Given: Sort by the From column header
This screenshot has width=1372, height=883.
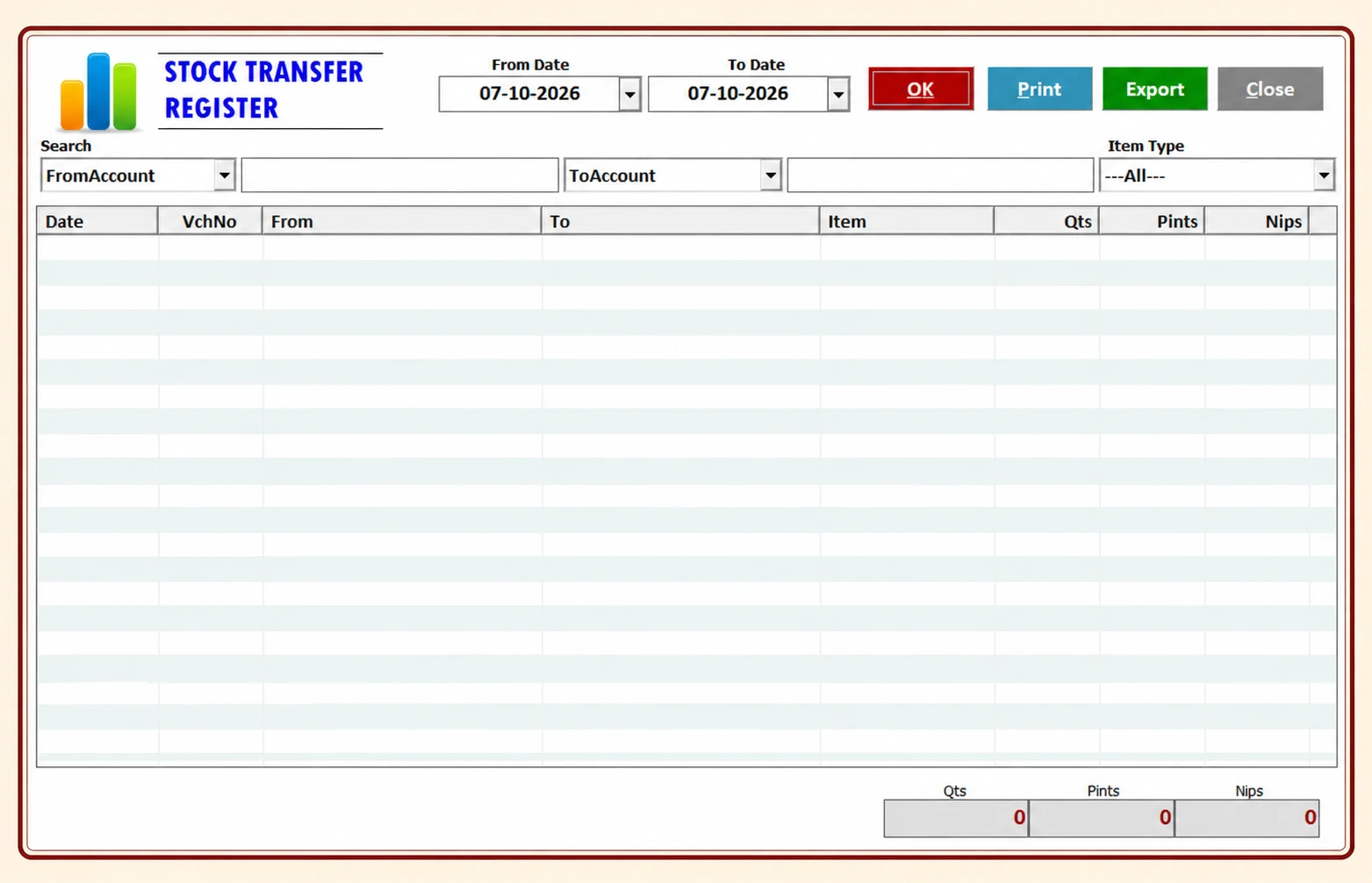Looking at the screenshot, I should click(402, 221).
